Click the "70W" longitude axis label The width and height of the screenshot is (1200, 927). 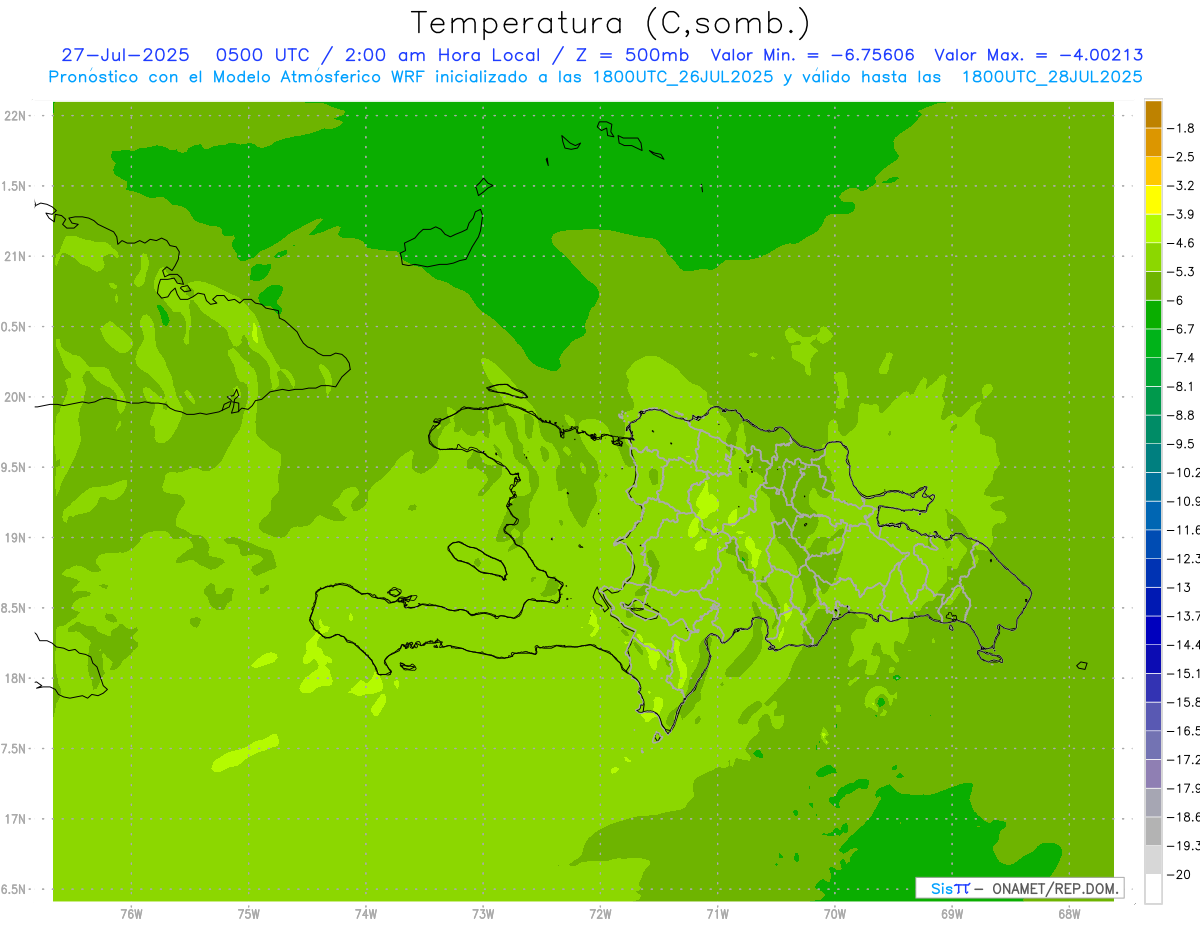pos(835,914)
